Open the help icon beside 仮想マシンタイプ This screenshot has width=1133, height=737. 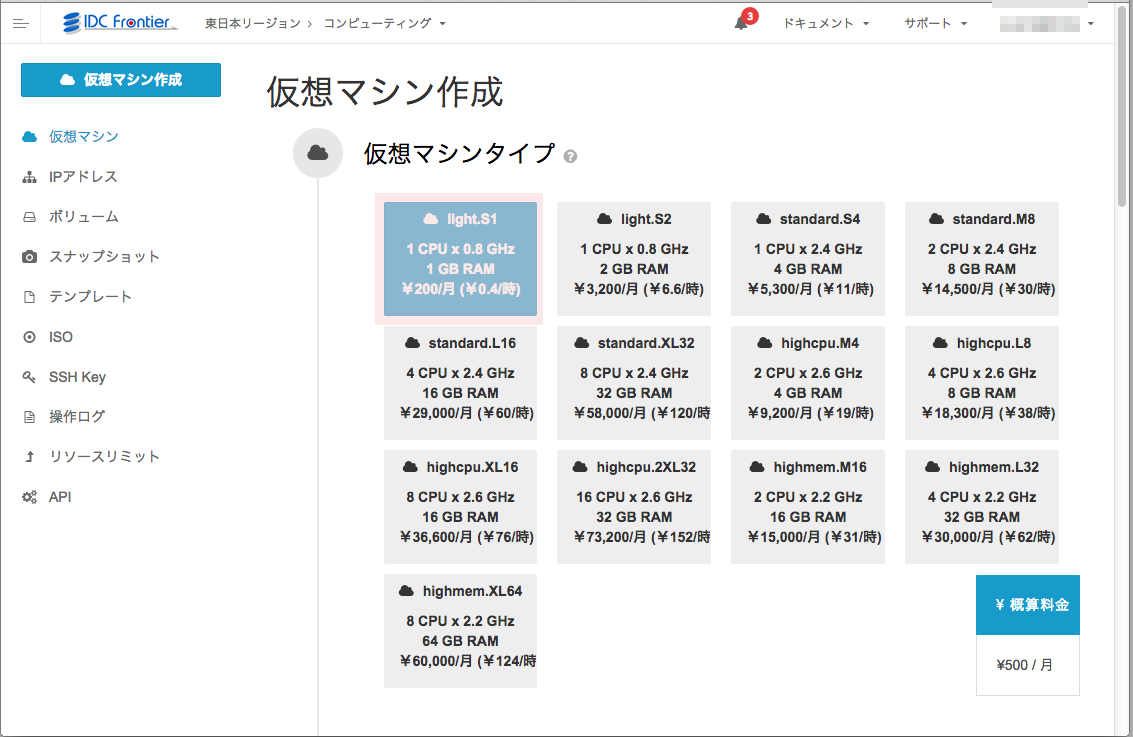569,156
